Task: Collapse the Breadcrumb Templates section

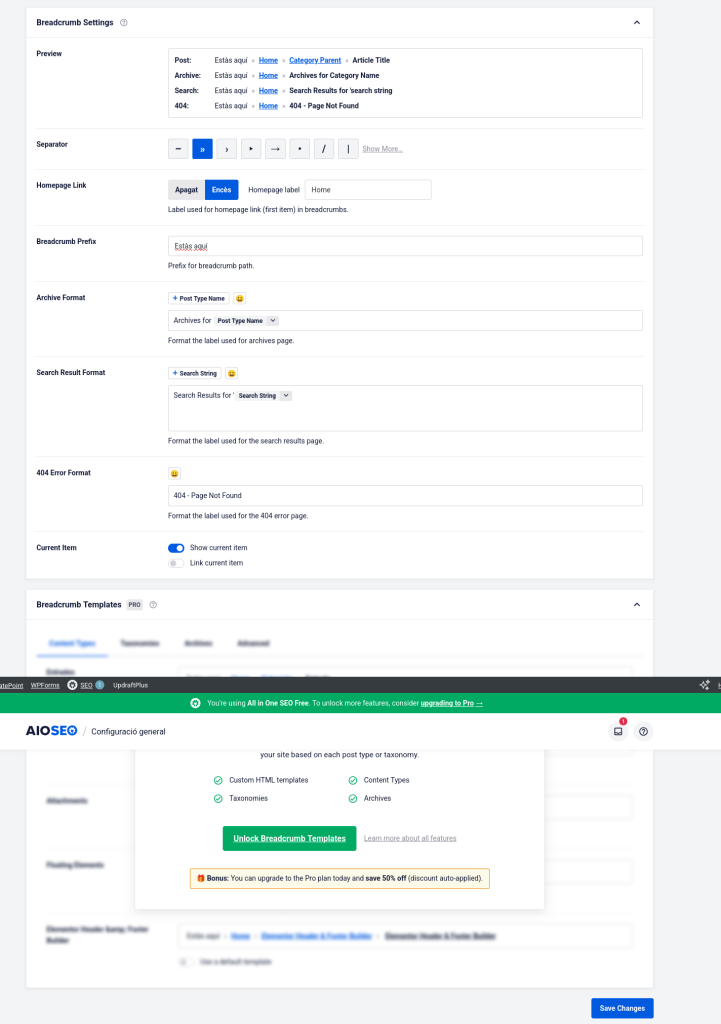Action: coord(637,605)
